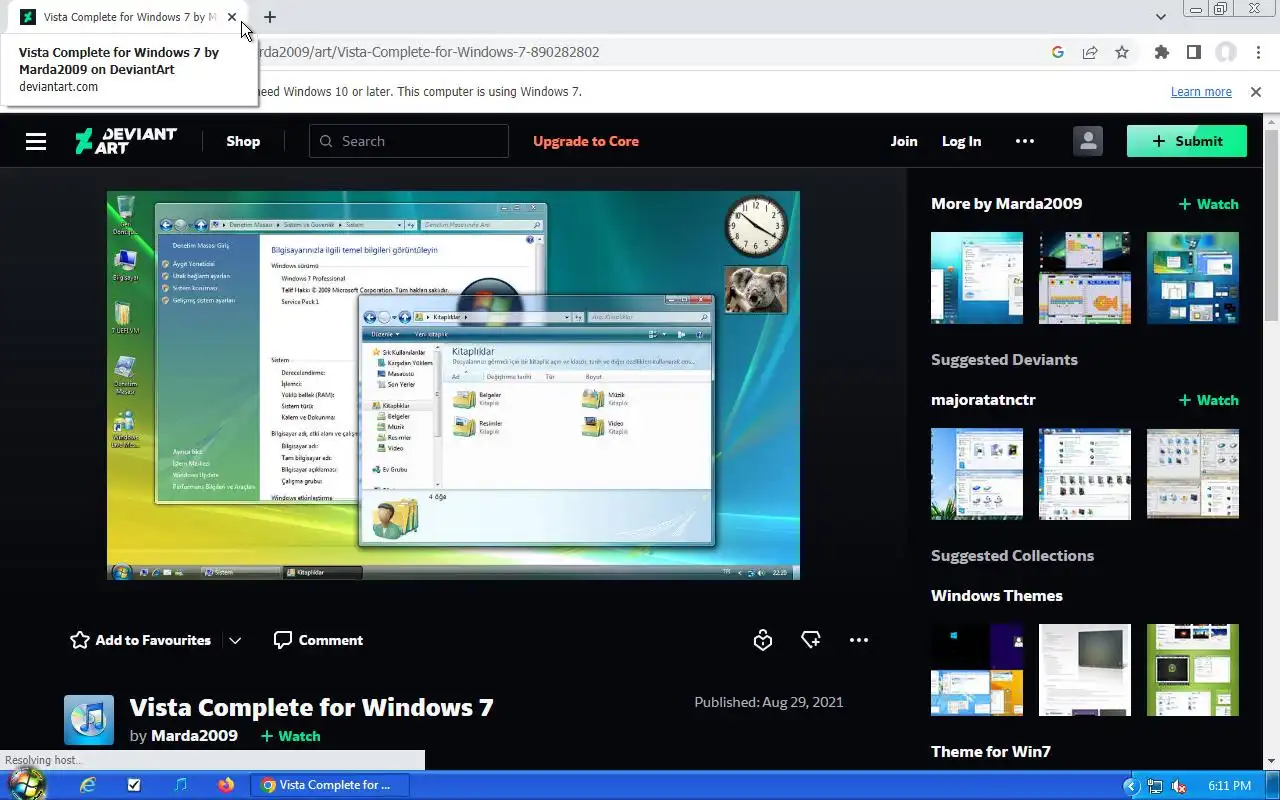Click the Start button orb
This screenshot has height=800, width=1280.
[26, 784]
